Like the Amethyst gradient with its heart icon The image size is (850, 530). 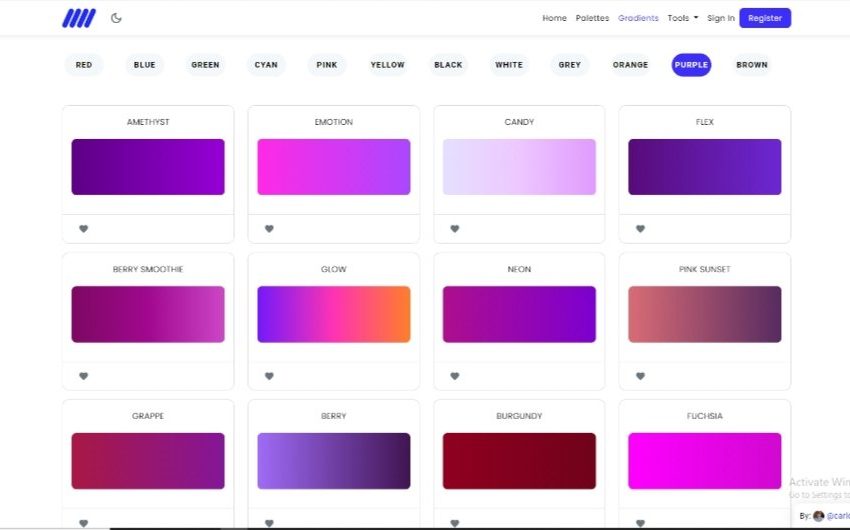tap(84, 229)
